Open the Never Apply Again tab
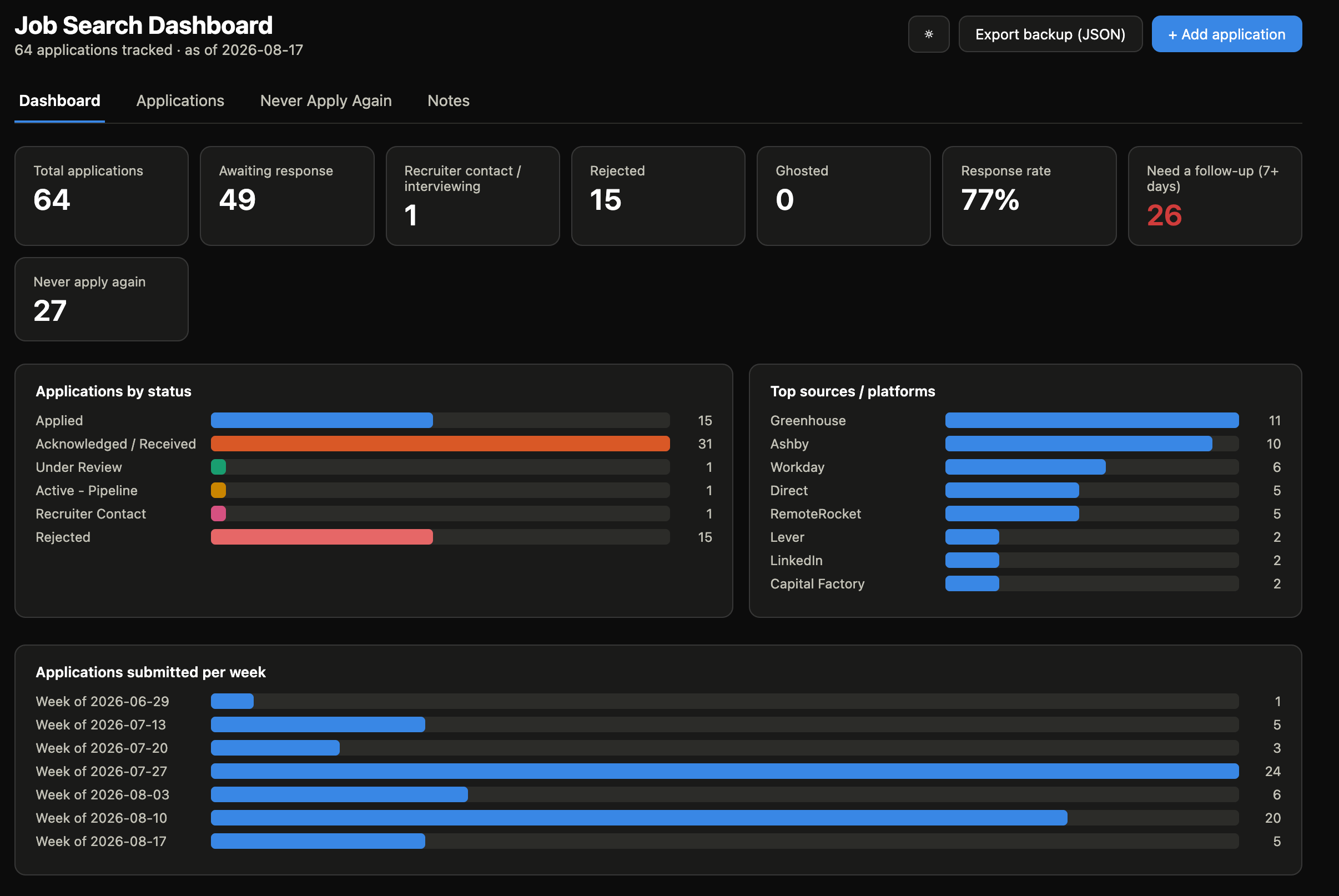The image size is (1339, 896). click(x=326, y=100)
